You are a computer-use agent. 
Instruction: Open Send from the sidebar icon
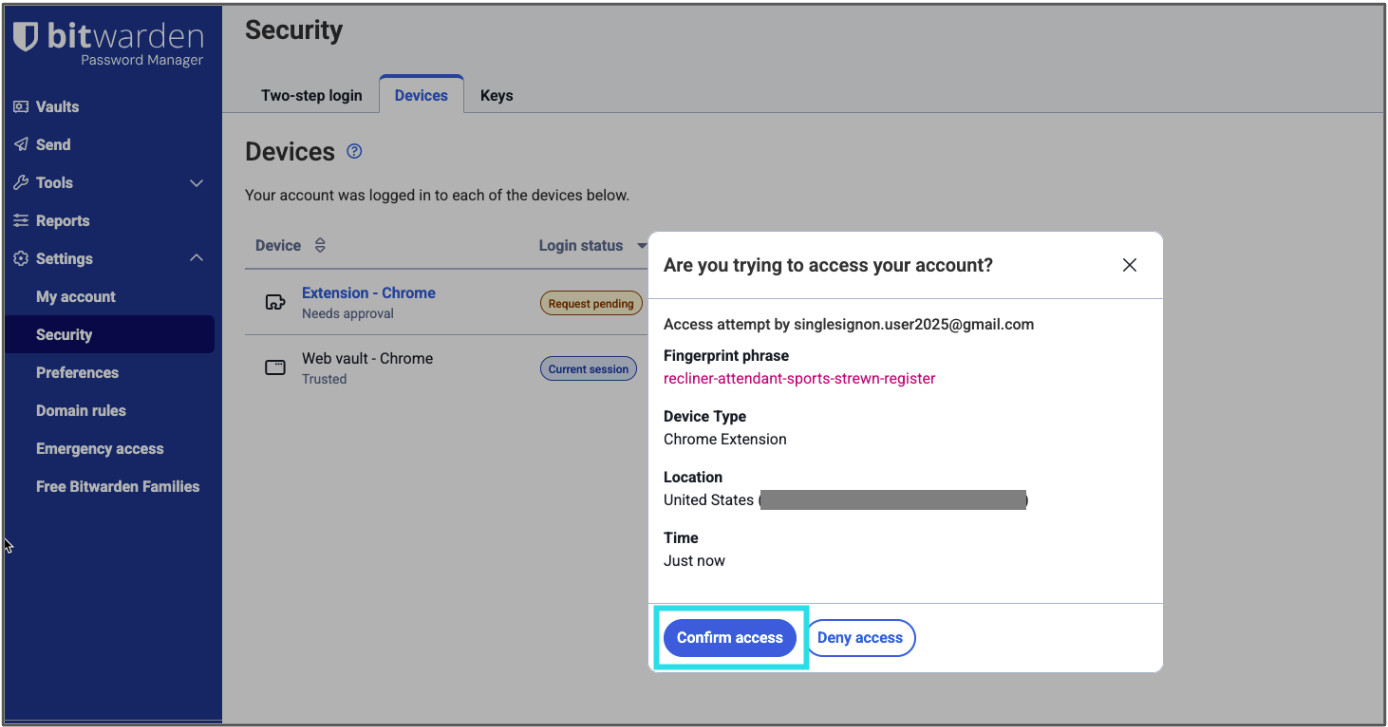(21, 144)
